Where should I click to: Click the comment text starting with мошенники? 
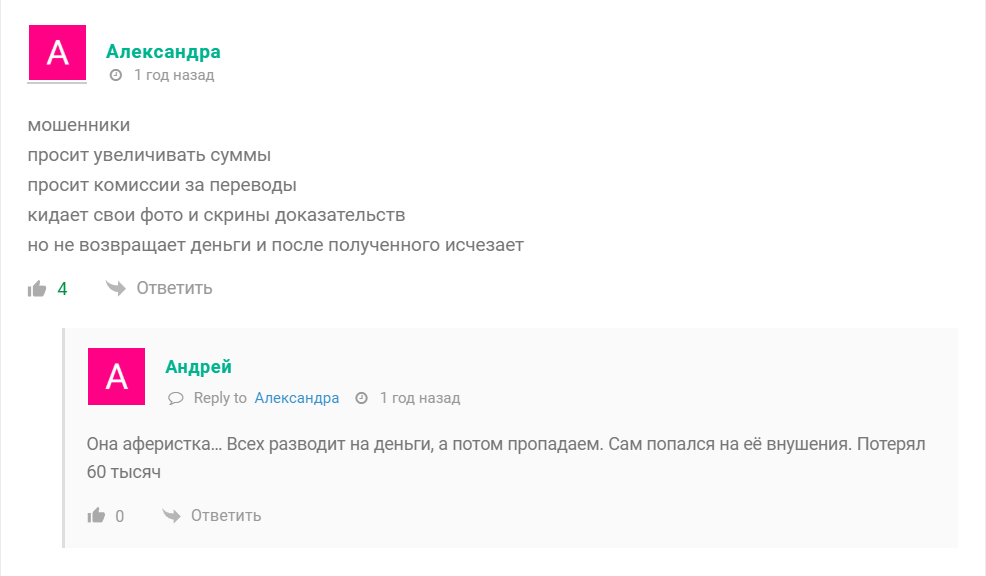coord(77,125)
